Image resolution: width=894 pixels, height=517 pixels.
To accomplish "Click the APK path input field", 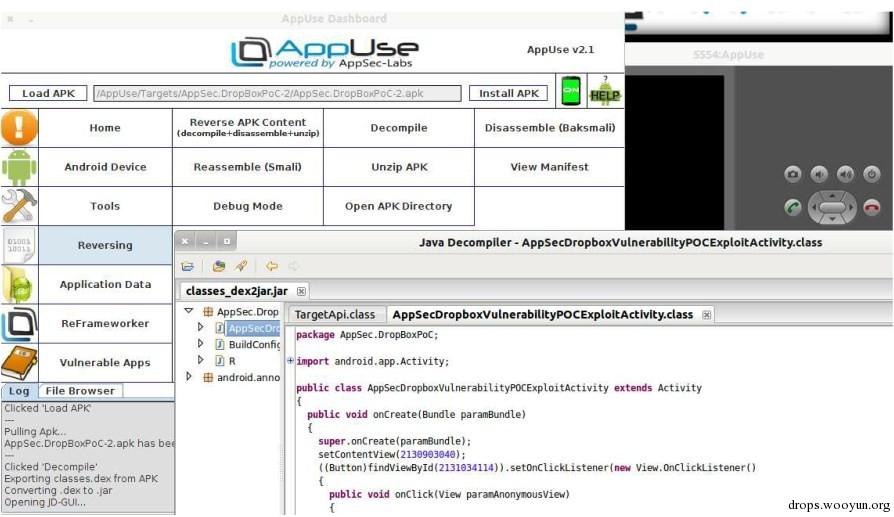I will [277, 93].
